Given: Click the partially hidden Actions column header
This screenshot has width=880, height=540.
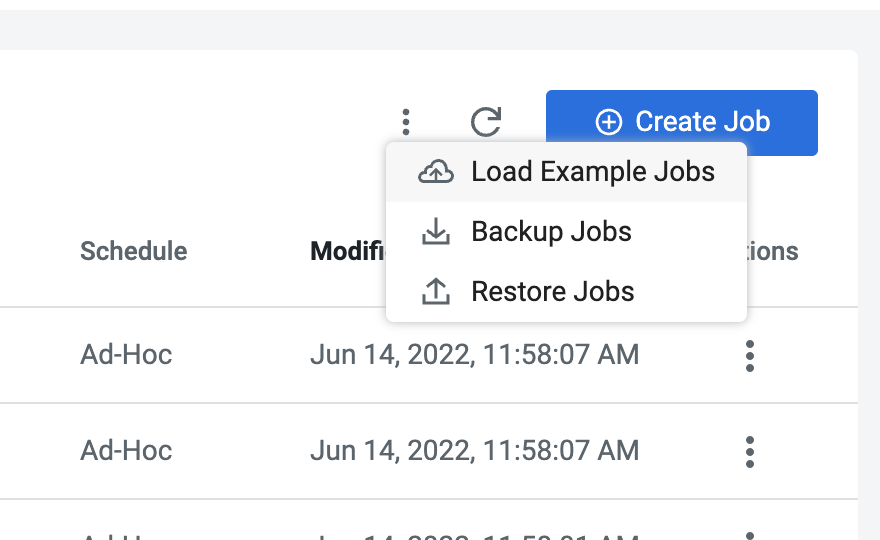Looking at the screenshot, I should click(x=773, y=251).
